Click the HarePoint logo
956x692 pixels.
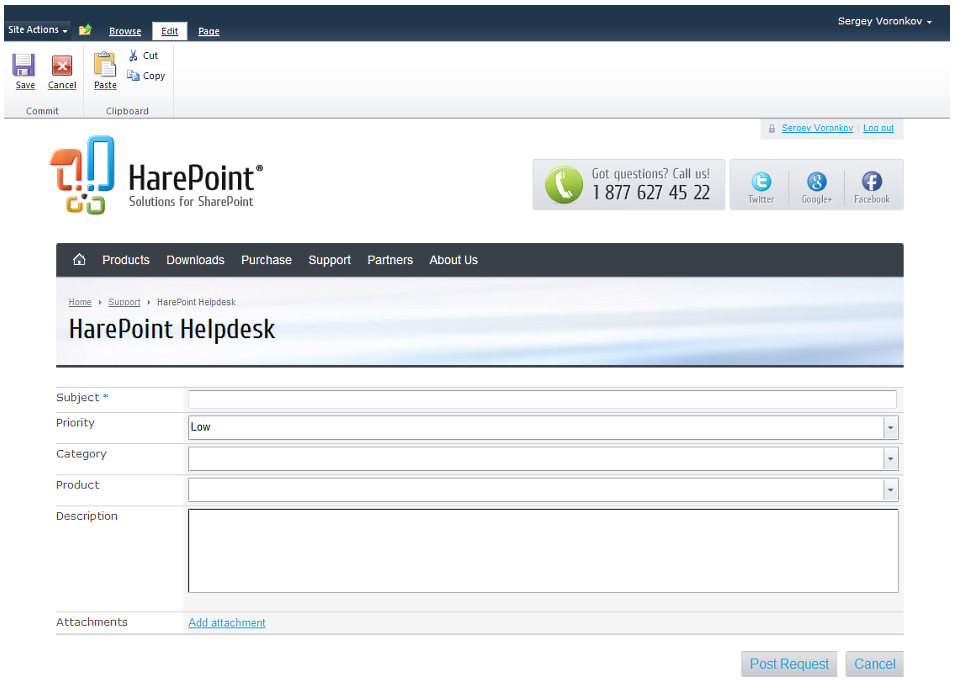(156, 175)
